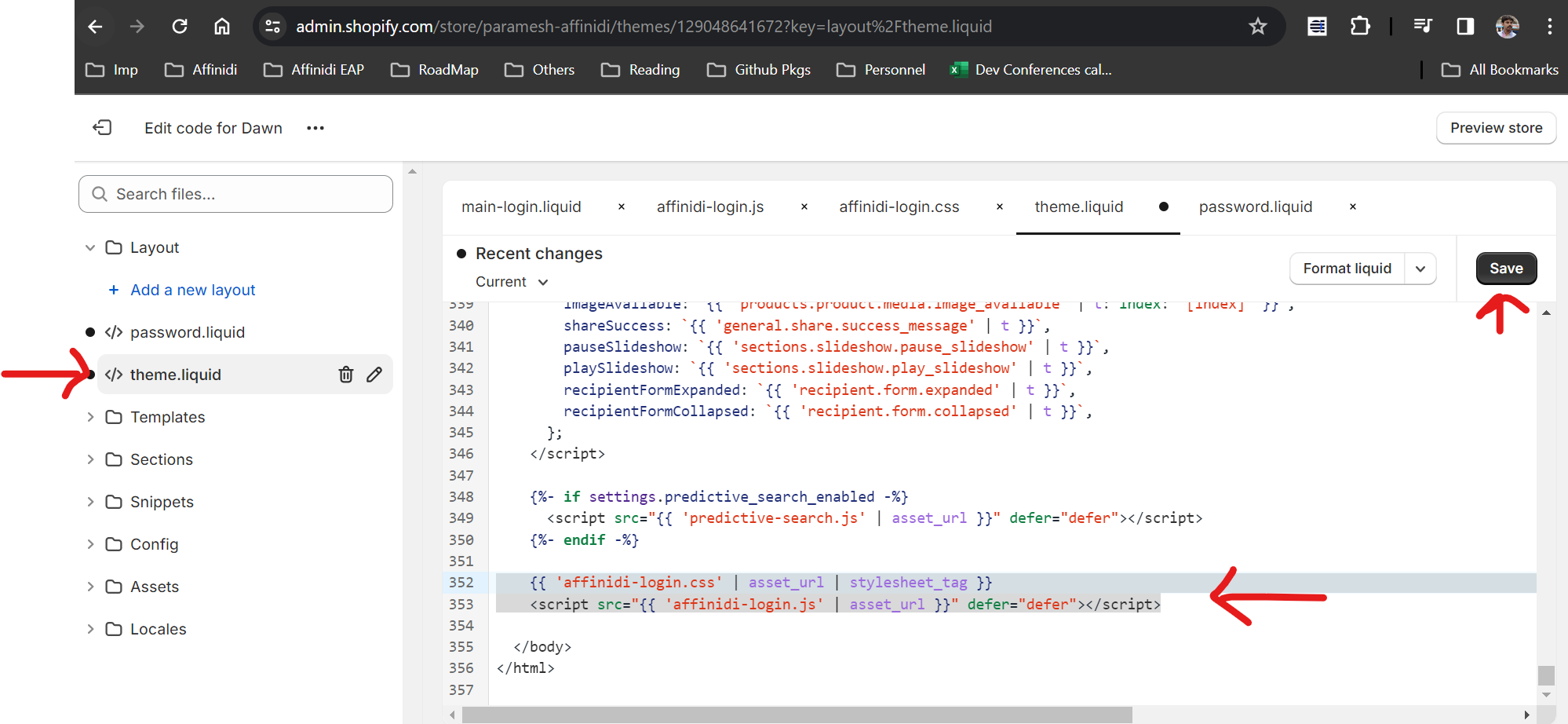Click the editor vertical scrollbar thumb
The height and width of the screenshot is (724, 1568).
pos(1546,675)
